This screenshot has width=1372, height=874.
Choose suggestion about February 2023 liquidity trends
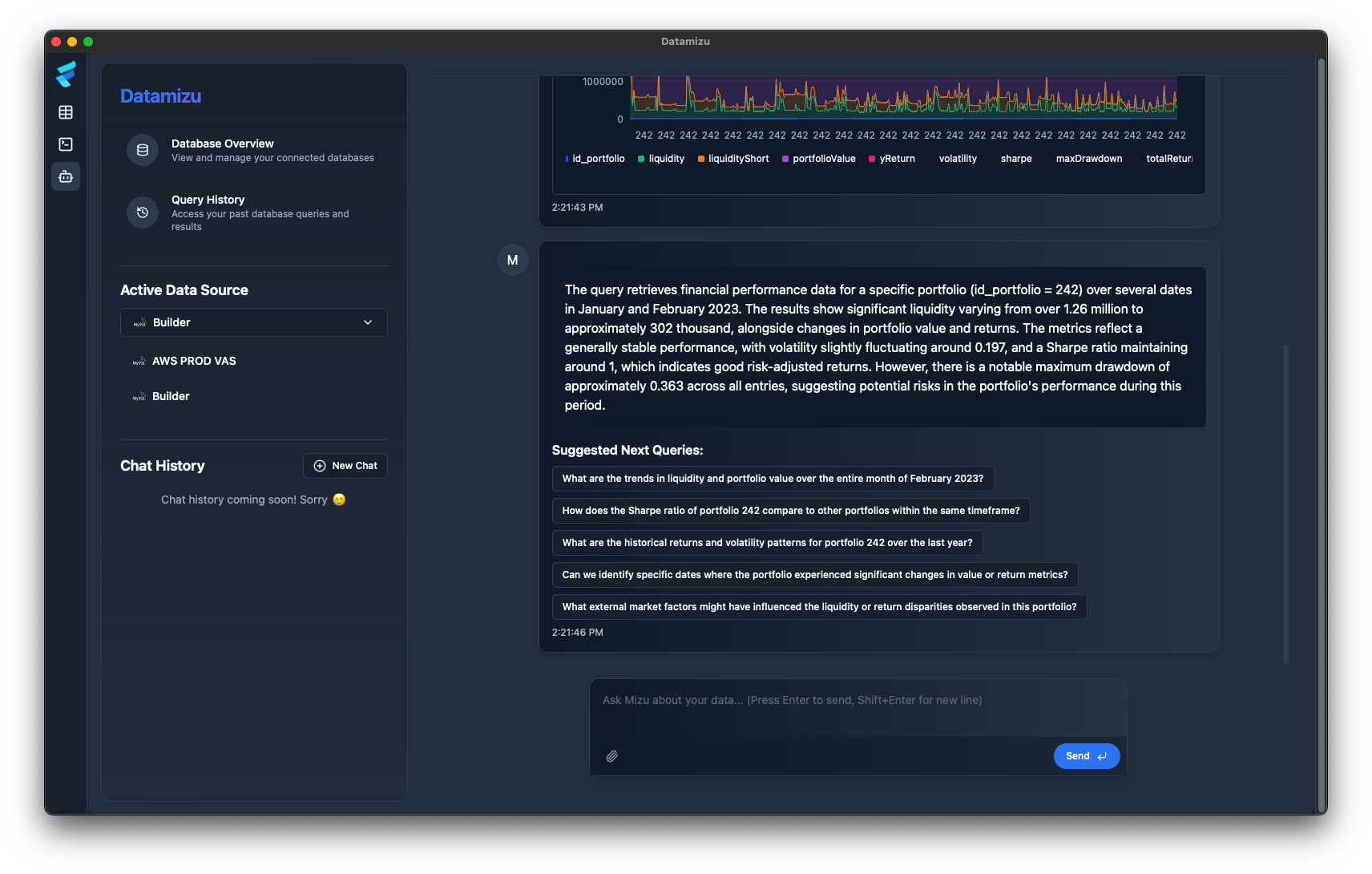(x=773, y=479)
